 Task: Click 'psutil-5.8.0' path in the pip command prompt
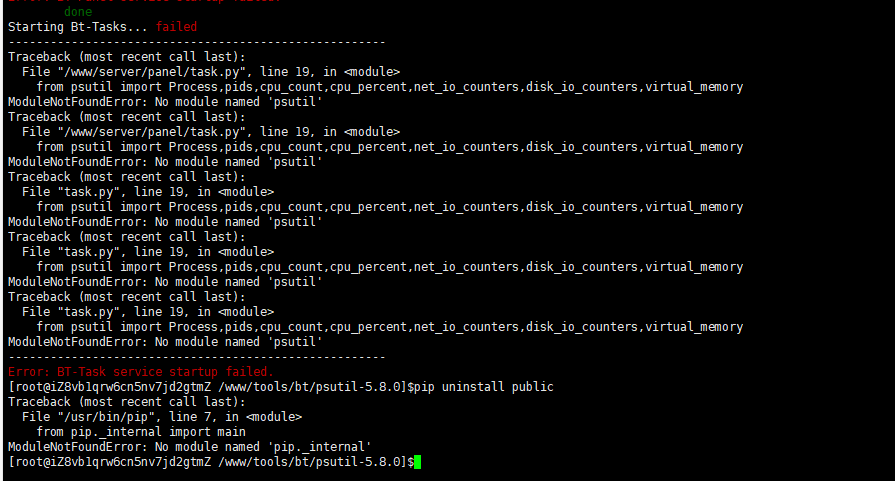click(358, 387)
